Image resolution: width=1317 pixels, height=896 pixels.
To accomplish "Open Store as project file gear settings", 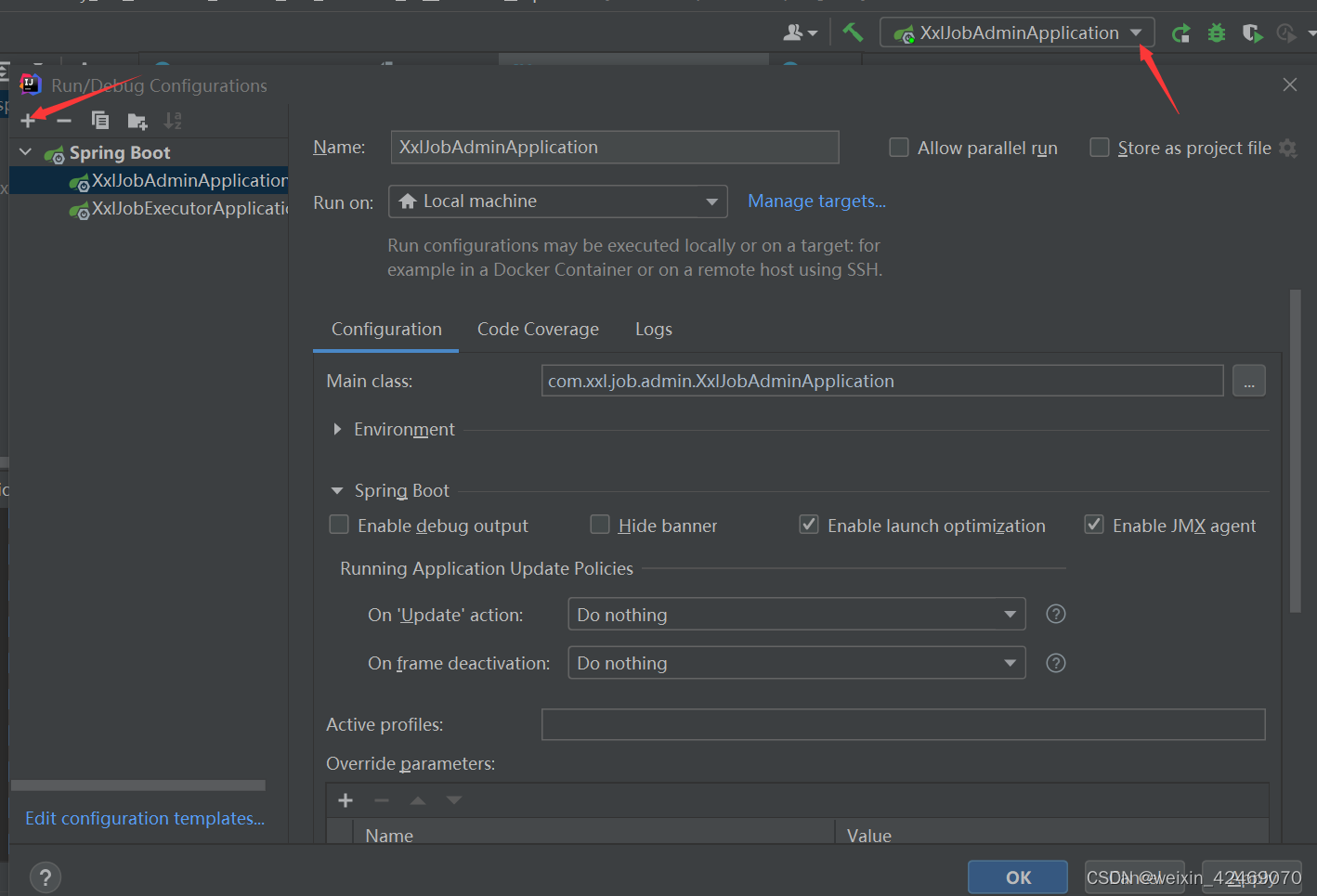I will [1287, 148].
